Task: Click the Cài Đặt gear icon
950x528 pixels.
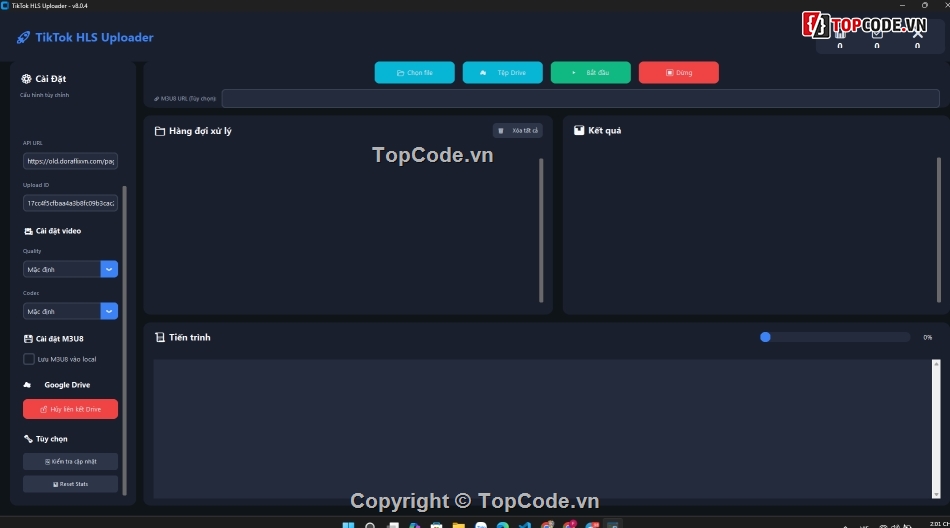Action: 26,79
